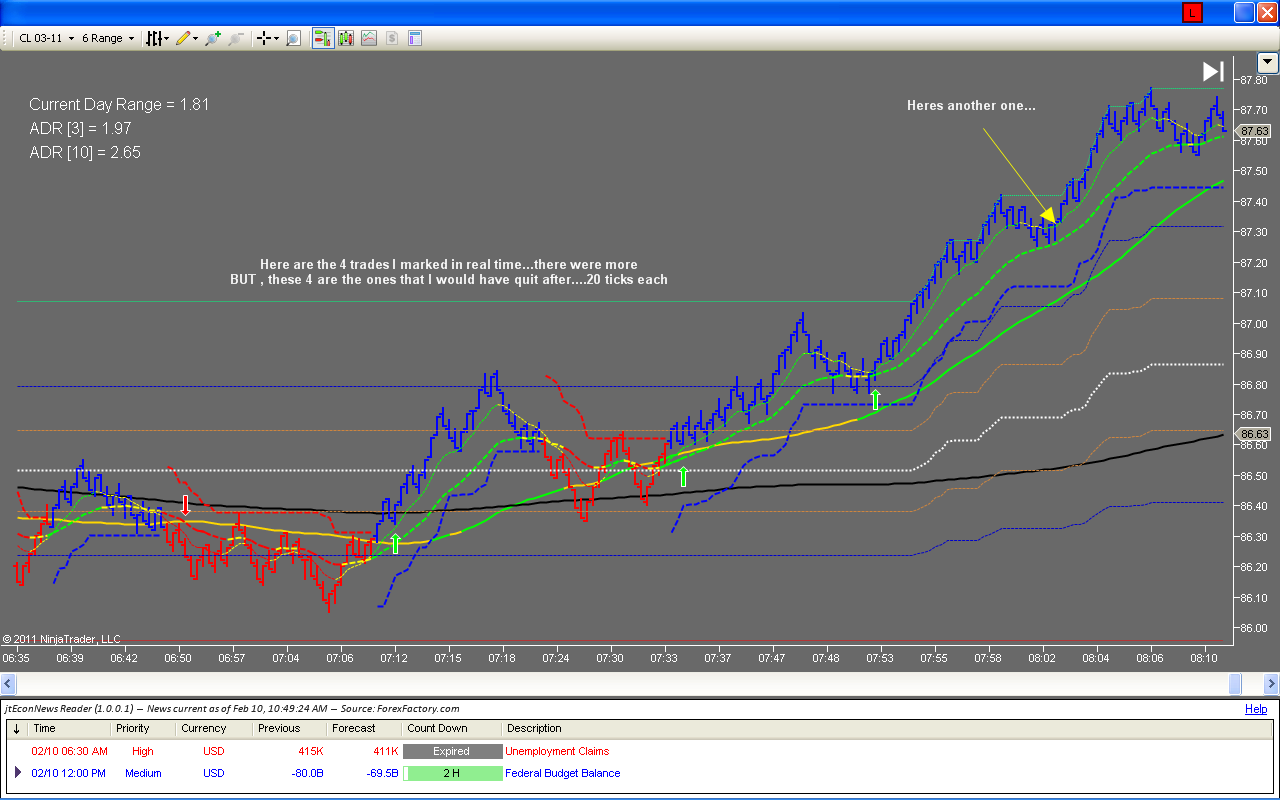Click the 02/10 06:30 AM time cell
The width and height of the screenshot is (1280, 800).
[69, 751]
